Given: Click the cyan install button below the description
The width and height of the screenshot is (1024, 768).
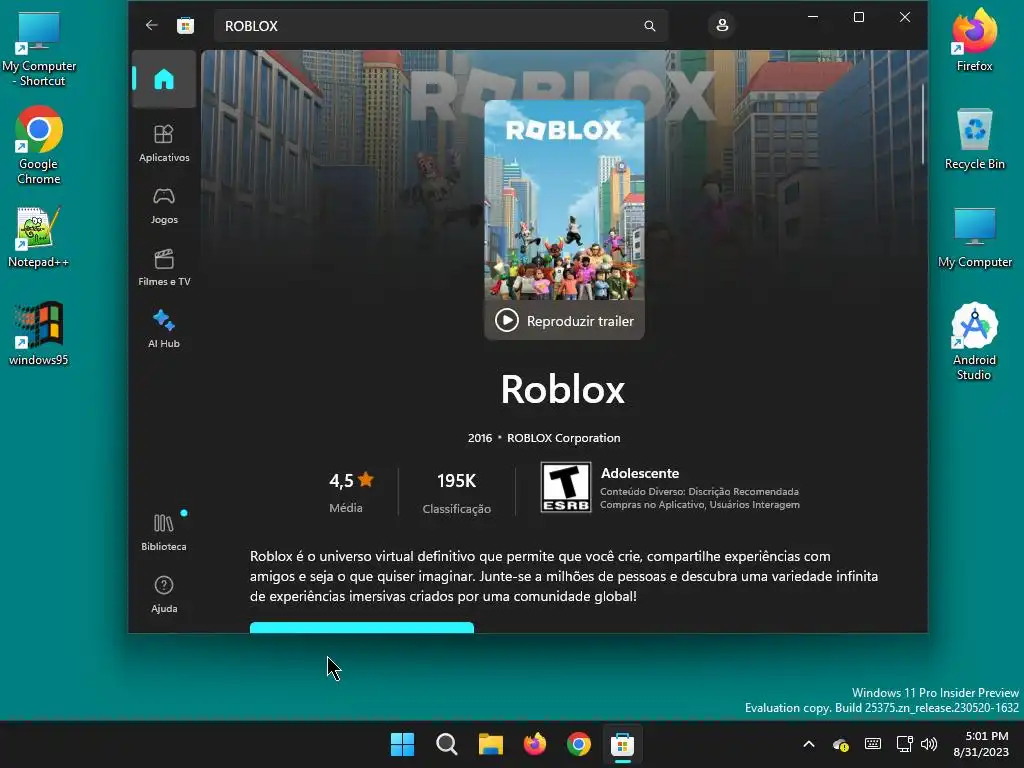Looking at the screenshot, I should (x=362, y=628).
